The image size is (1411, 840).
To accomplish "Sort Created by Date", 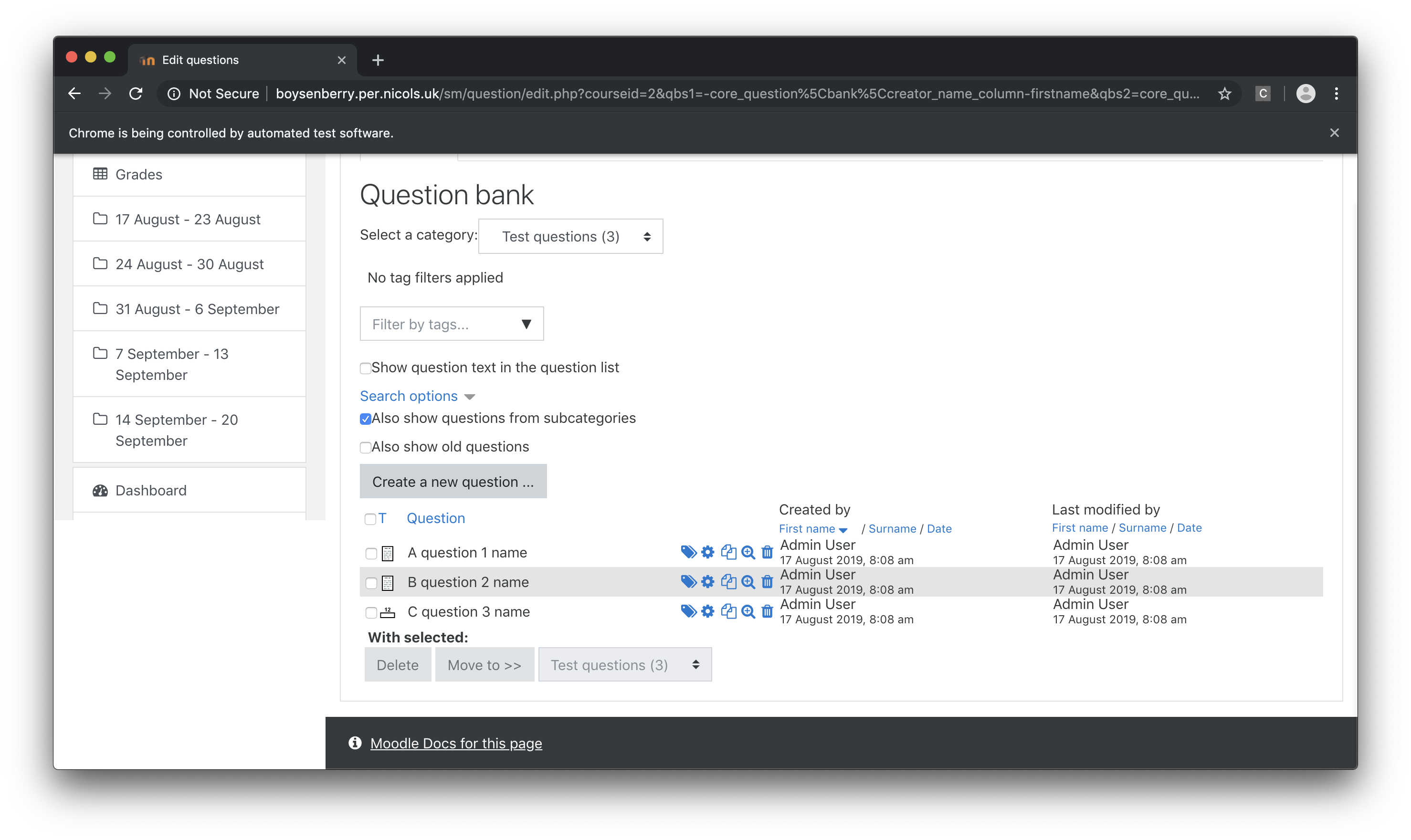I will pos(939,528).
